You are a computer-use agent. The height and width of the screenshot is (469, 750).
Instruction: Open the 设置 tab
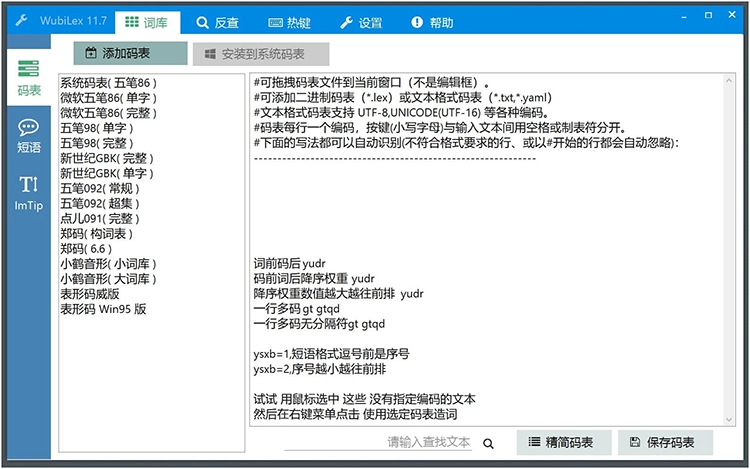click(x=362, y=22)
